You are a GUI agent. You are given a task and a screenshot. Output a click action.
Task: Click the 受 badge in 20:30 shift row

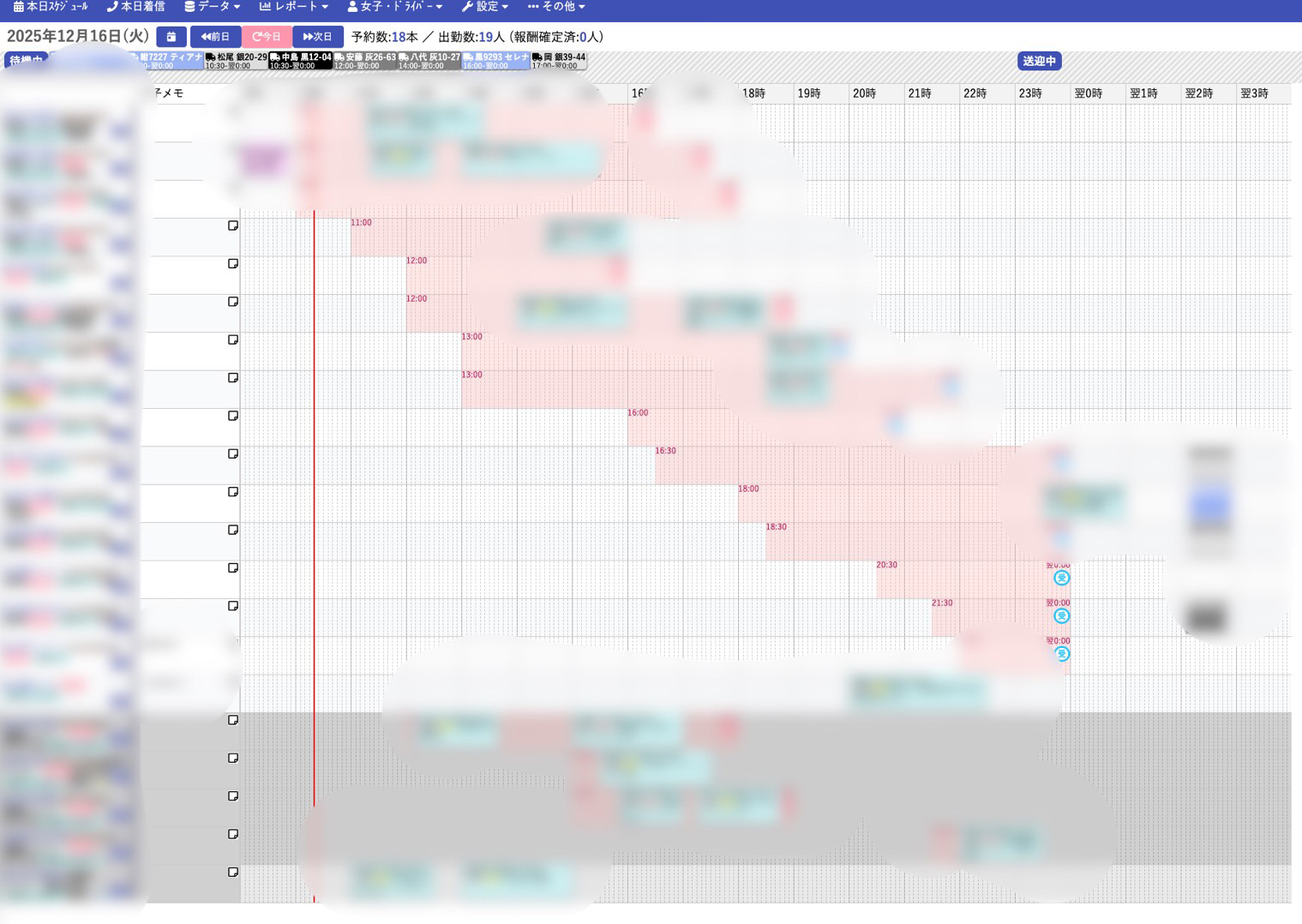[1061, 579]
